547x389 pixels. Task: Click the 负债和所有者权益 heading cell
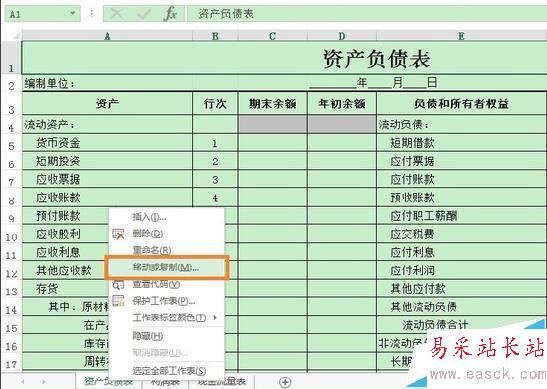pos(462,104)
